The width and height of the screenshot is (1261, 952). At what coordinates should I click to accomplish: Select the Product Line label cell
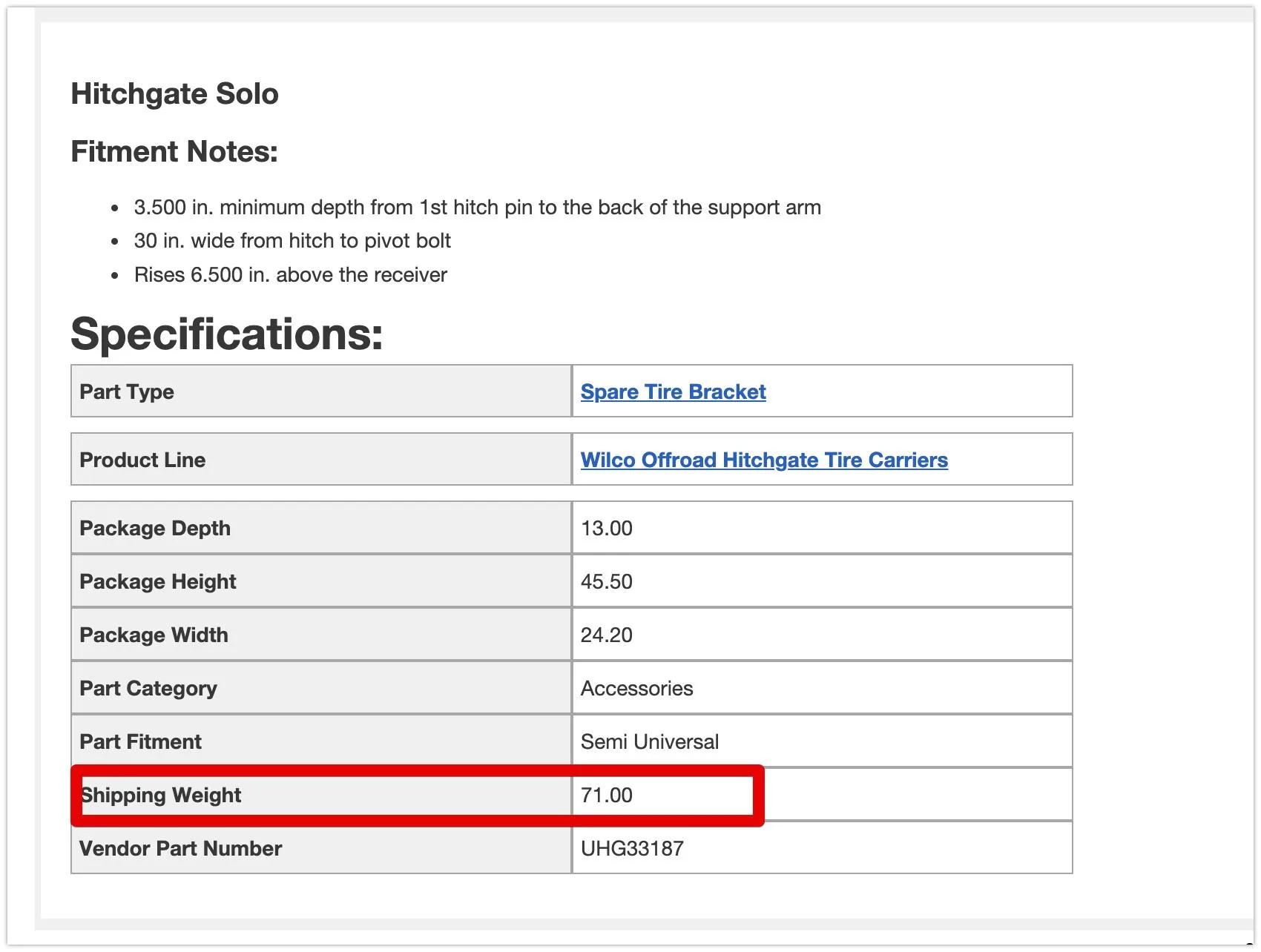pyautogui.click(x=321, y=460)
